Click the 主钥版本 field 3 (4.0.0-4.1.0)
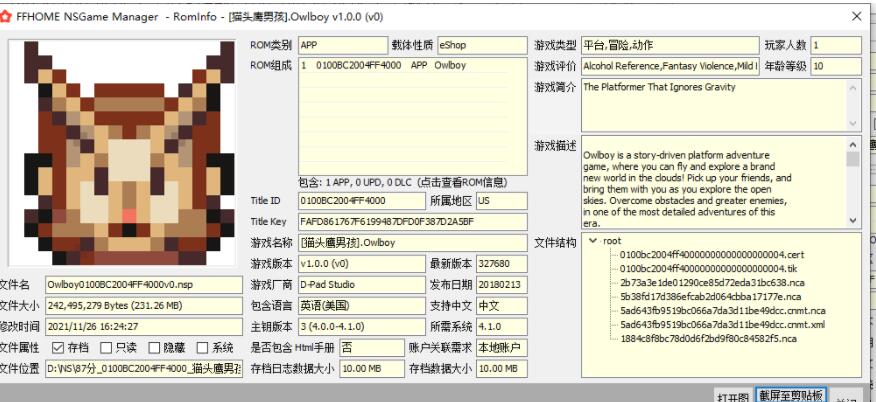Screen dimensions: 876x402 coord(361,327)
